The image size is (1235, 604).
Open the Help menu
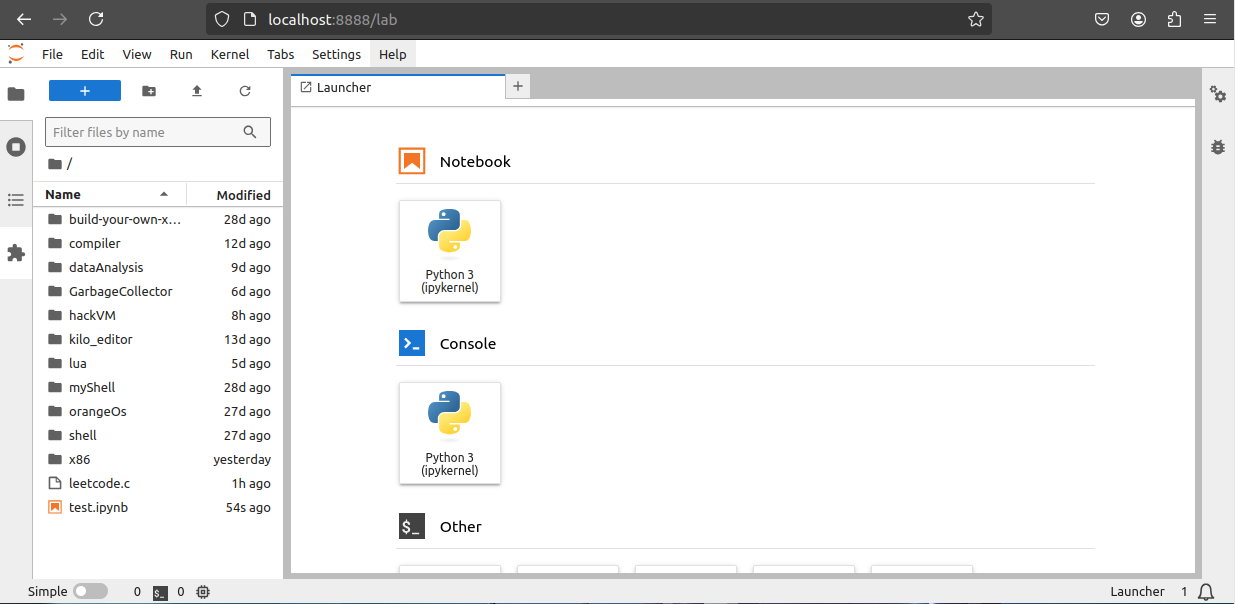pyautogui.click(x=393, y=54)
